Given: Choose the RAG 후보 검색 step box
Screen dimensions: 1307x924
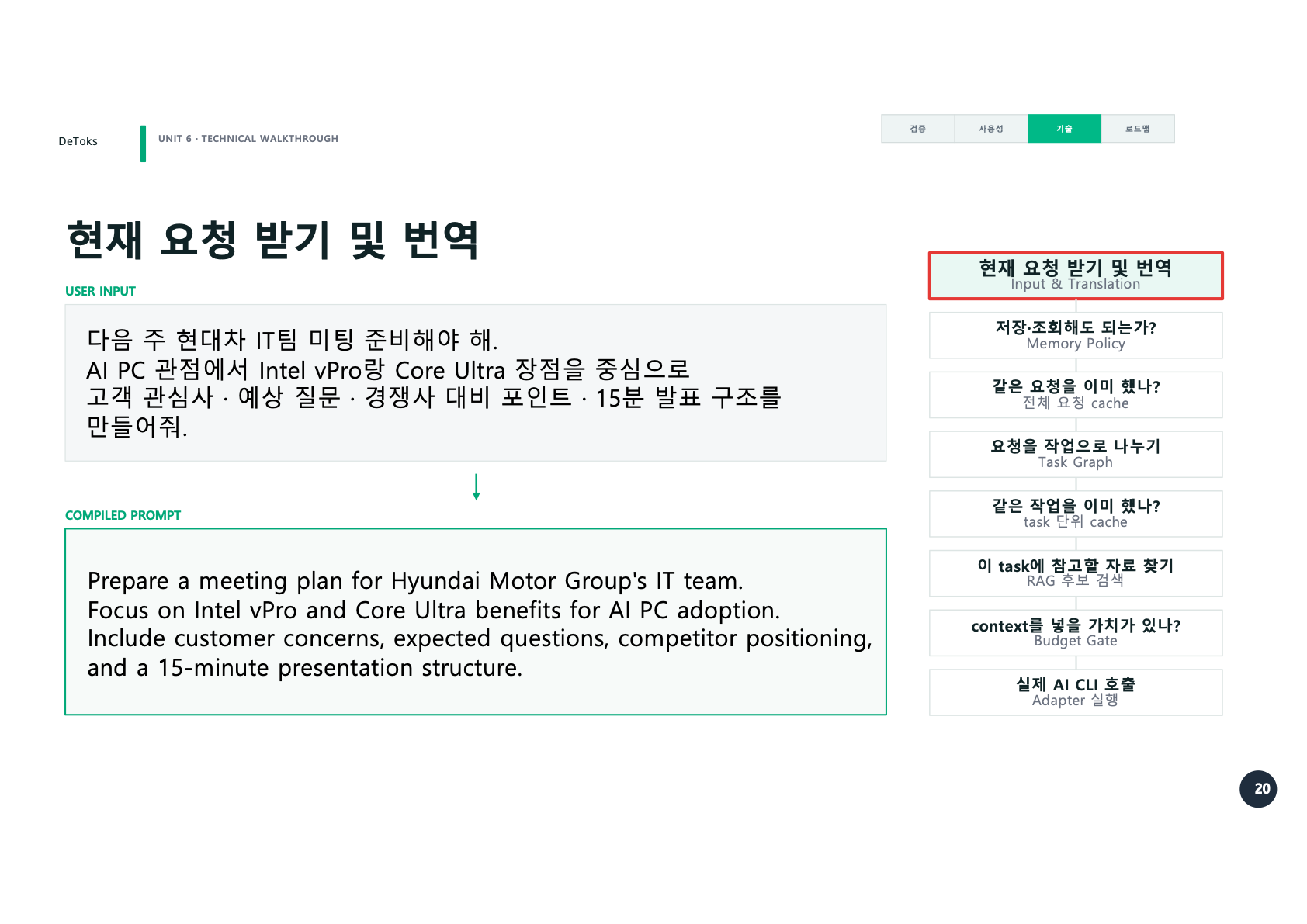Looking at the screenshot, I should click(x=1076, y=573).
